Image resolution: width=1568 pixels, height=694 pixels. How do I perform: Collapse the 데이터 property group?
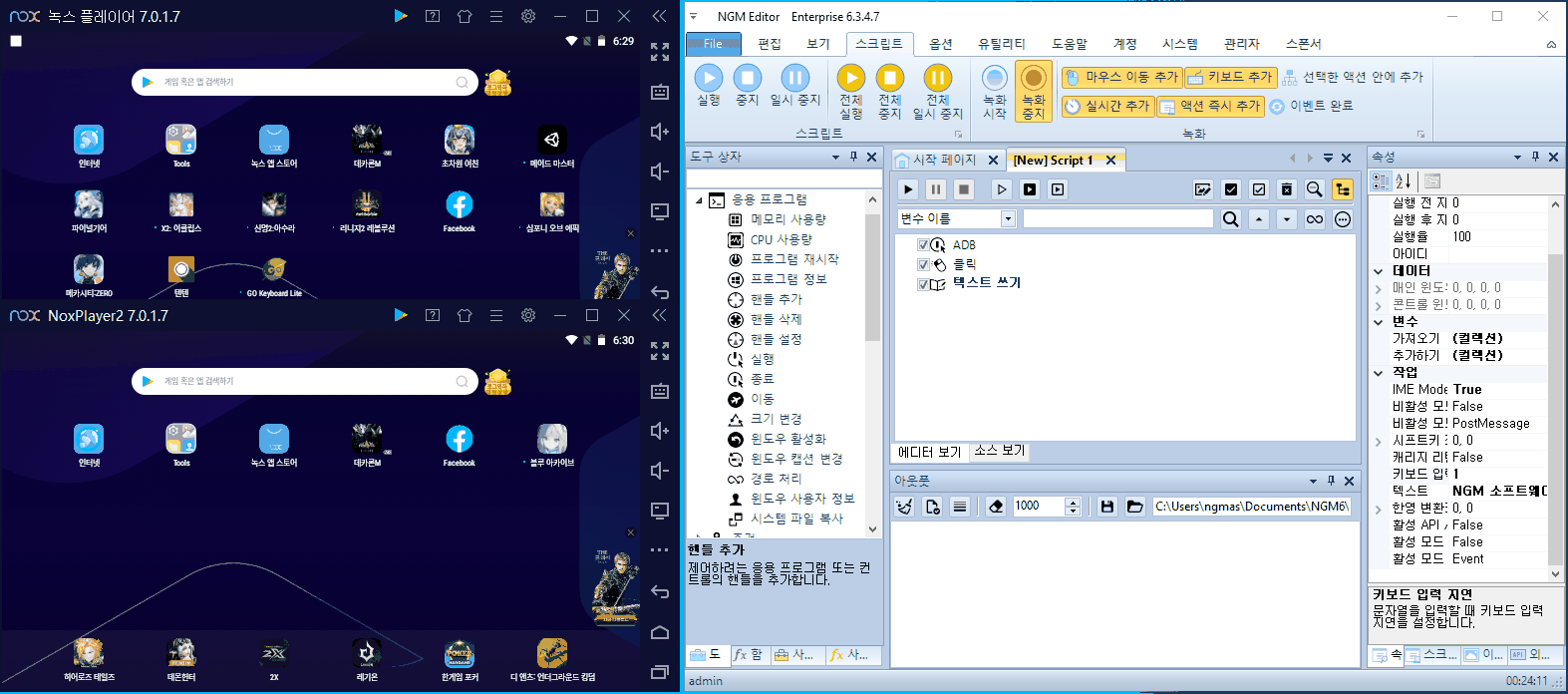click(1379, 271)
